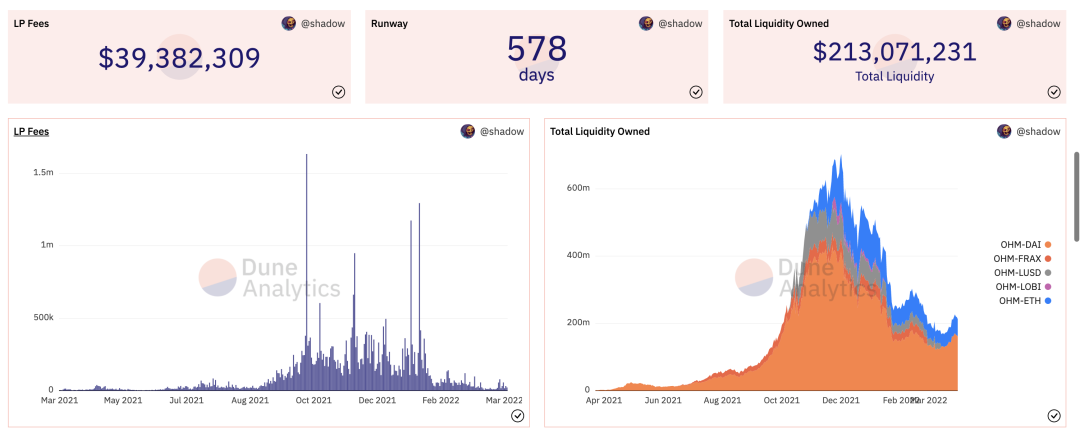The width and height of the screenshot is (1080, 436).
Task: Click the page vertical scrollbar thumb
Action: 1077,196
